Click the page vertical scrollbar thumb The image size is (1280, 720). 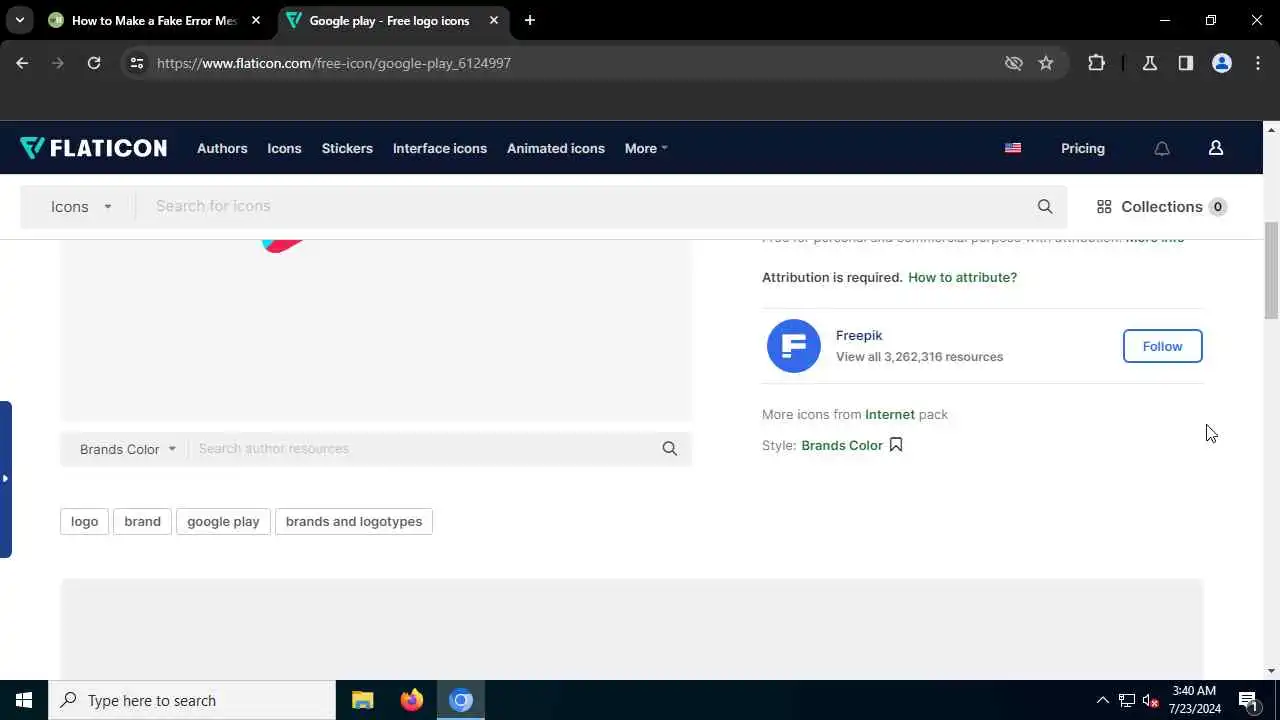[x=1271, y=270]
